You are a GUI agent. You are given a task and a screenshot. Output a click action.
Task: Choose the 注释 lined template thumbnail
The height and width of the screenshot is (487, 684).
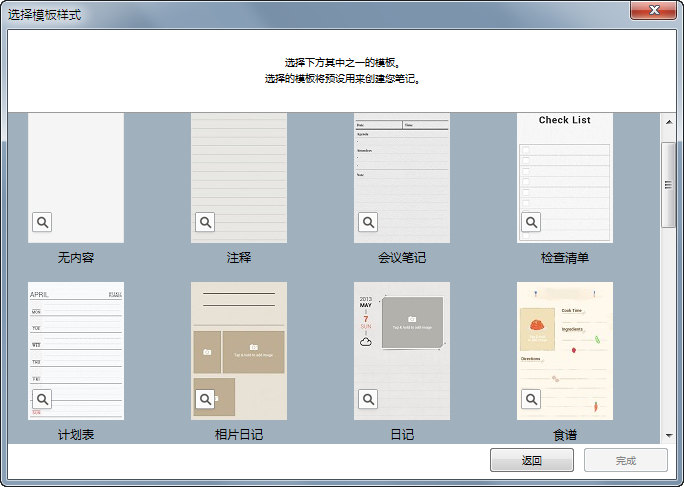coord(239,170)
